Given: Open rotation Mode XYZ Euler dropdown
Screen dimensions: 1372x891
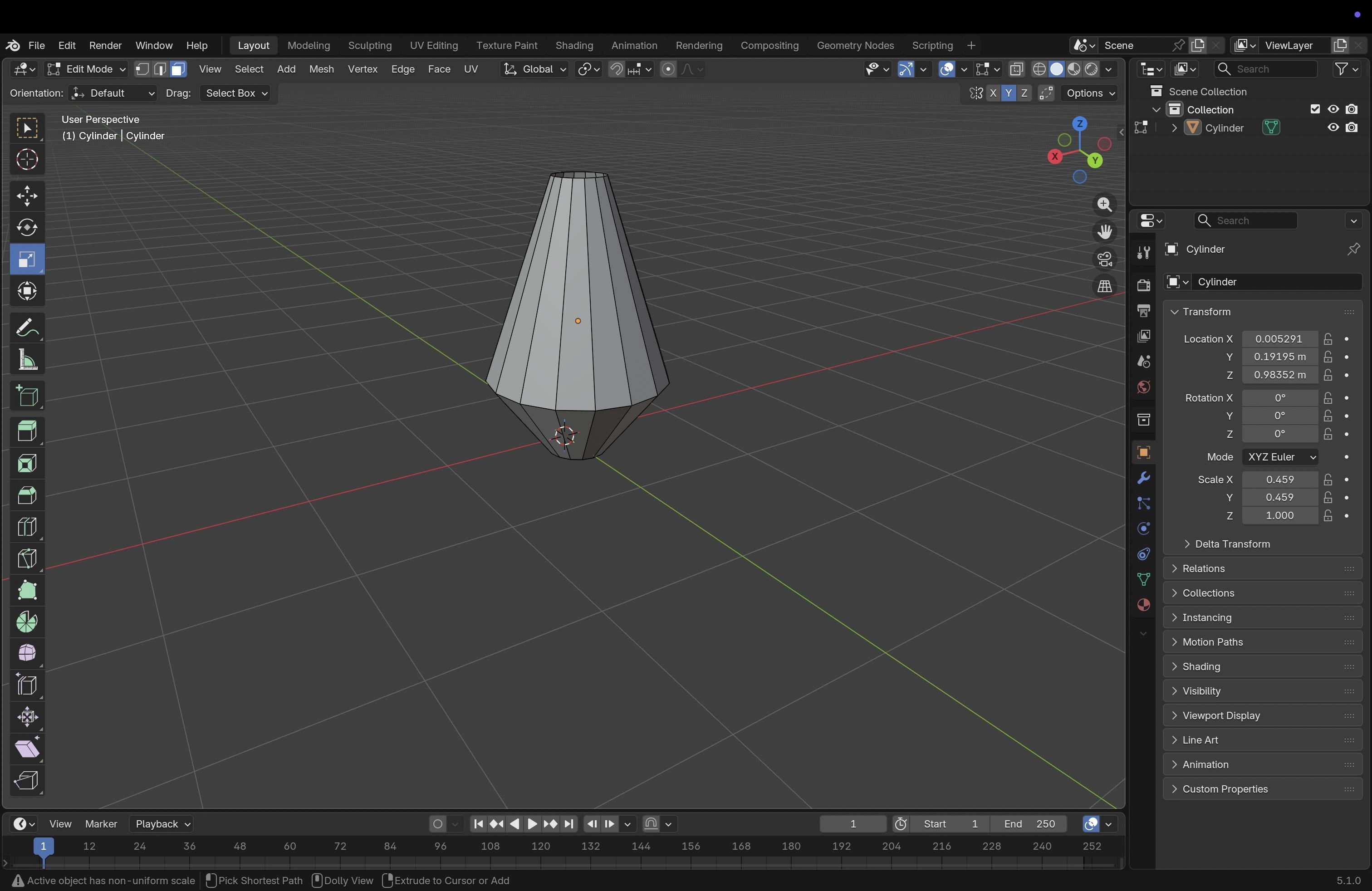Looking at the screenshot, I should coord(1279,457).
